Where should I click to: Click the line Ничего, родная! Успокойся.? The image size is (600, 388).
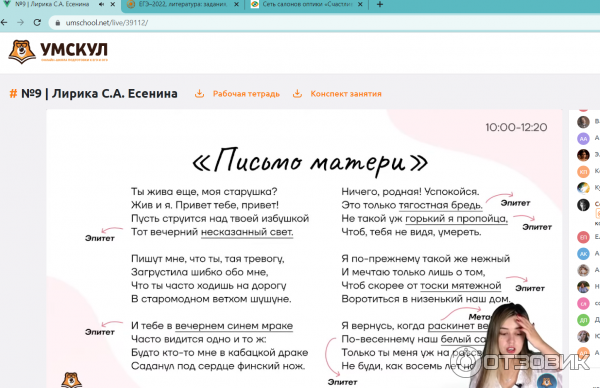[x=410, y=192]
